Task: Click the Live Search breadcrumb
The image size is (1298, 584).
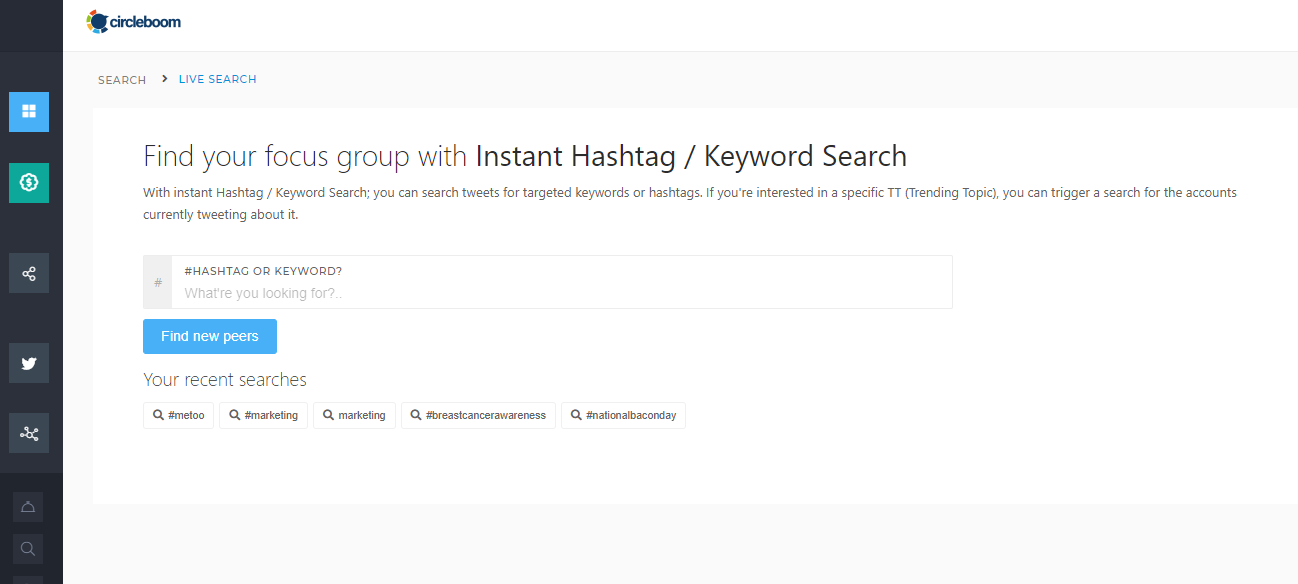Action: tap(218, 80)
